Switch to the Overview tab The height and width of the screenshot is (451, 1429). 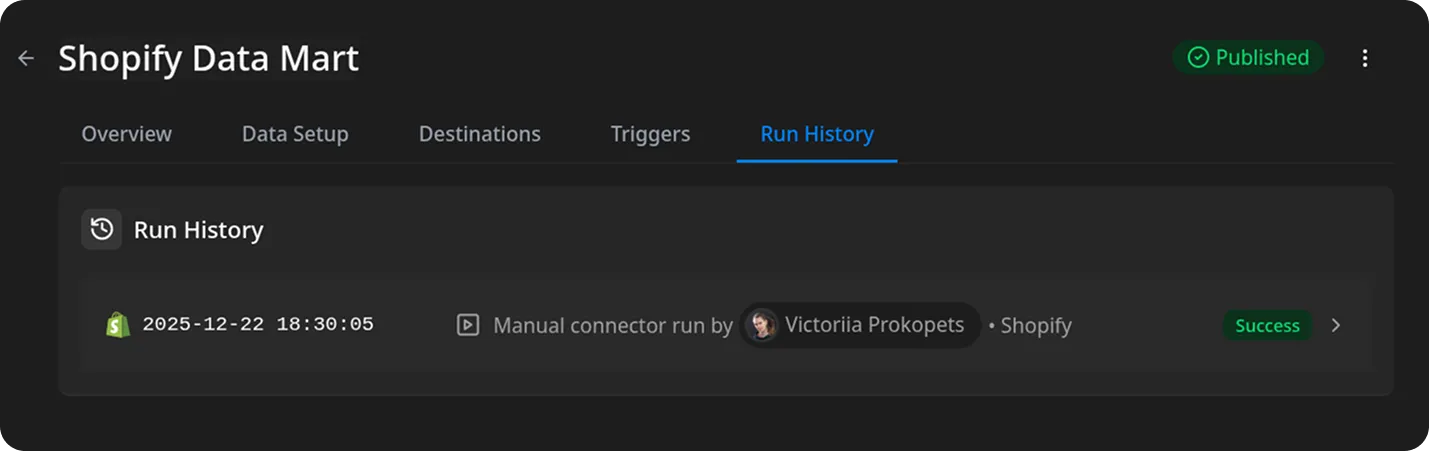click(x=126, y=134)
